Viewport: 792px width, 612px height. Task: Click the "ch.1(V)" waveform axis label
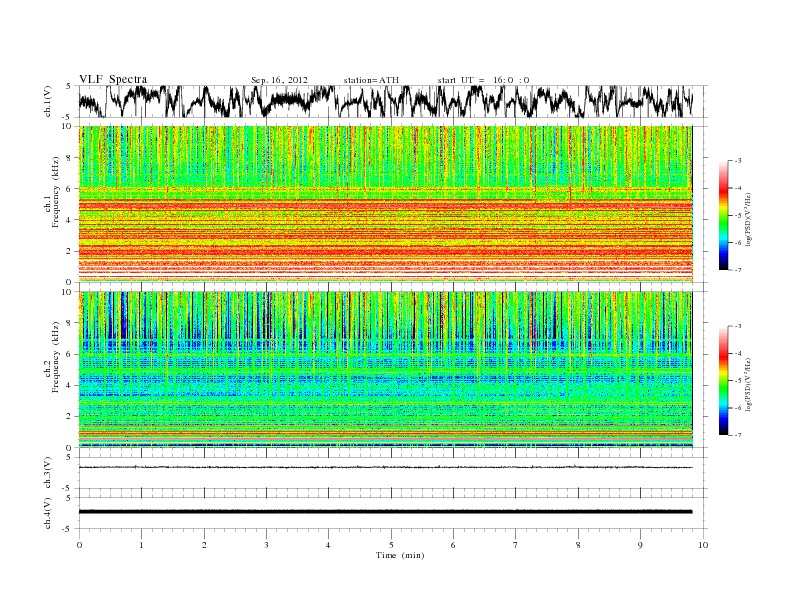[x=48, y=101]
